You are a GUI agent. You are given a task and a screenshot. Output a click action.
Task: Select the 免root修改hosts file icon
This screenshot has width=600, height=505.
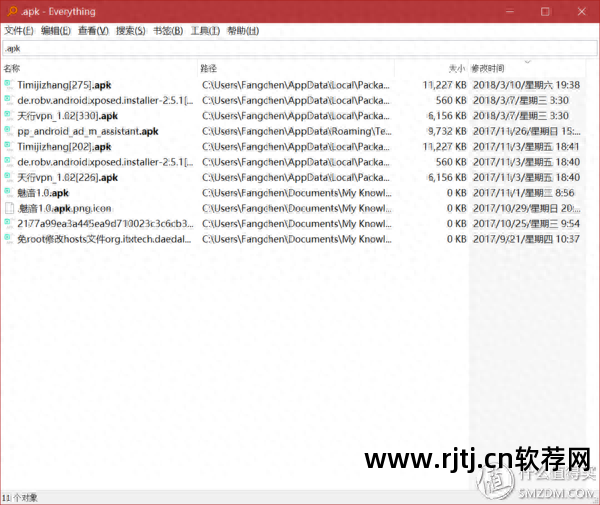tap(8, 239)
